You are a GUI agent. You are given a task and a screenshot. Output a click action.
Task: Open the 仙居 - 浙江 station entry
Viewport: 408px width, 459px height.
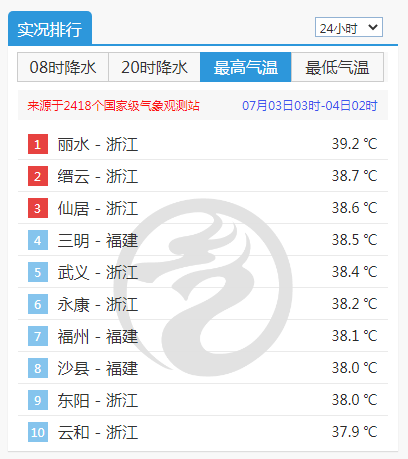coord(98,208)
